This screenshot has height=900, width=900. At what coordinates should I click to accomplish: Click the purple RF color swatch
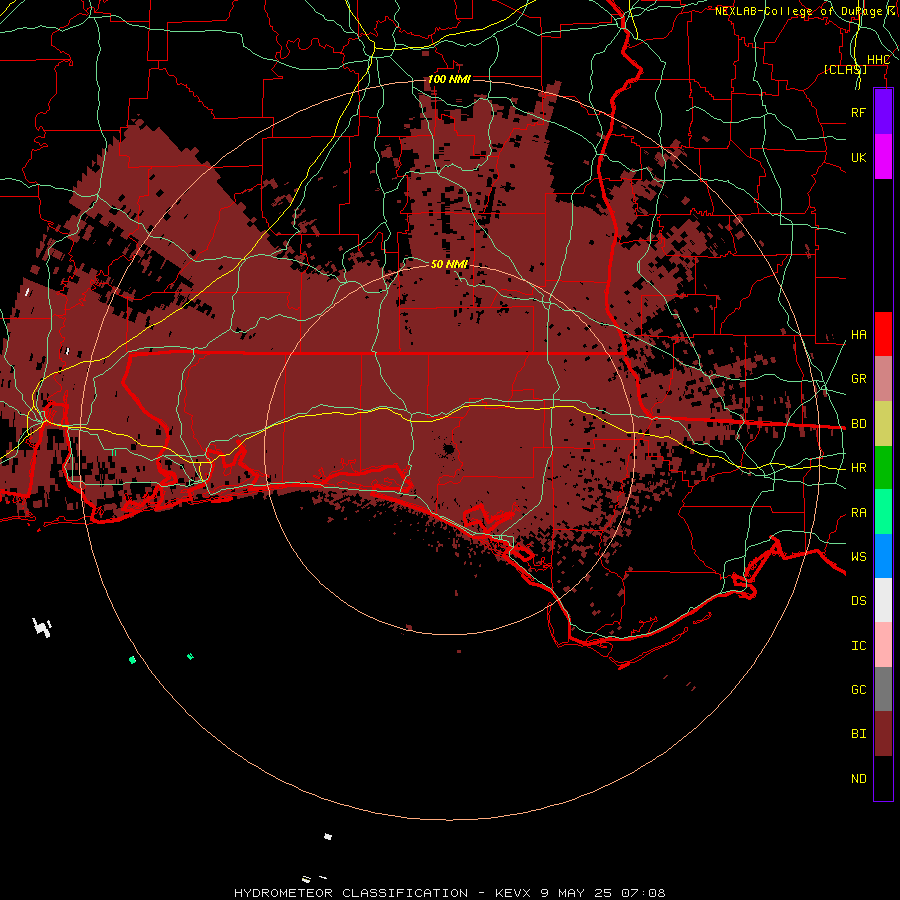[883, 112]
